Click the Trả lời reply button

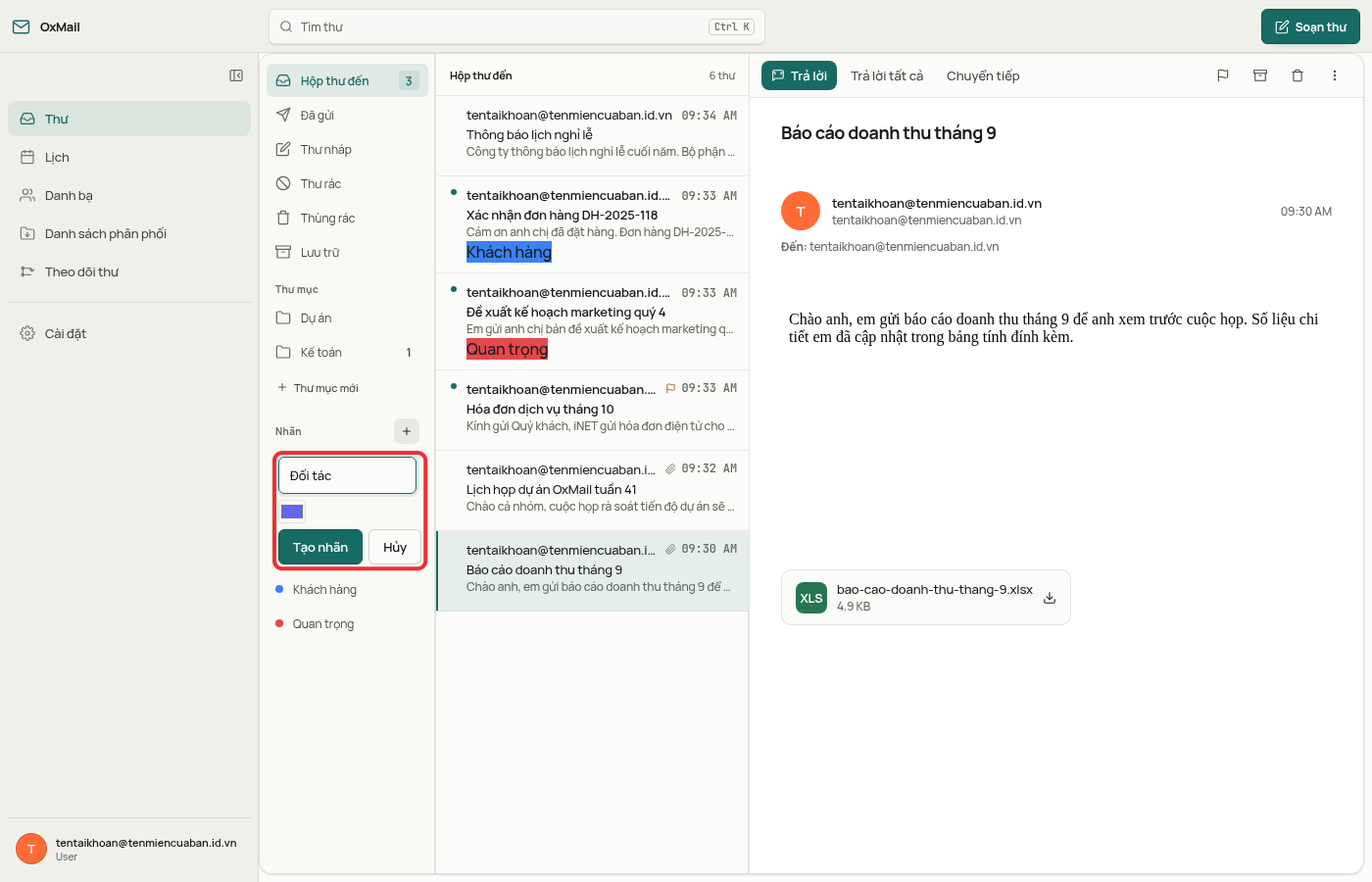799,75
